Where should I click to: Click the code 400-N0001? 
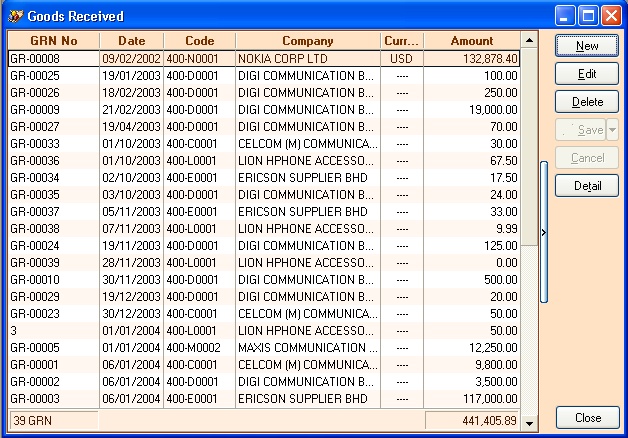tap(193, 58)
